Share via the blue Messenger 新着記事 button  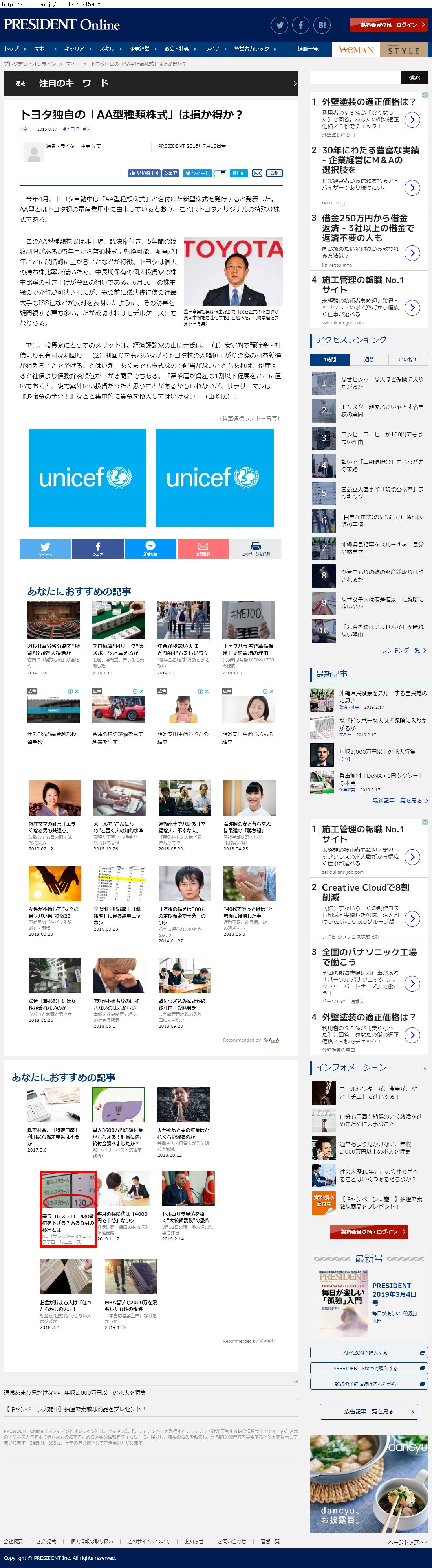click(x=150, y=548)
